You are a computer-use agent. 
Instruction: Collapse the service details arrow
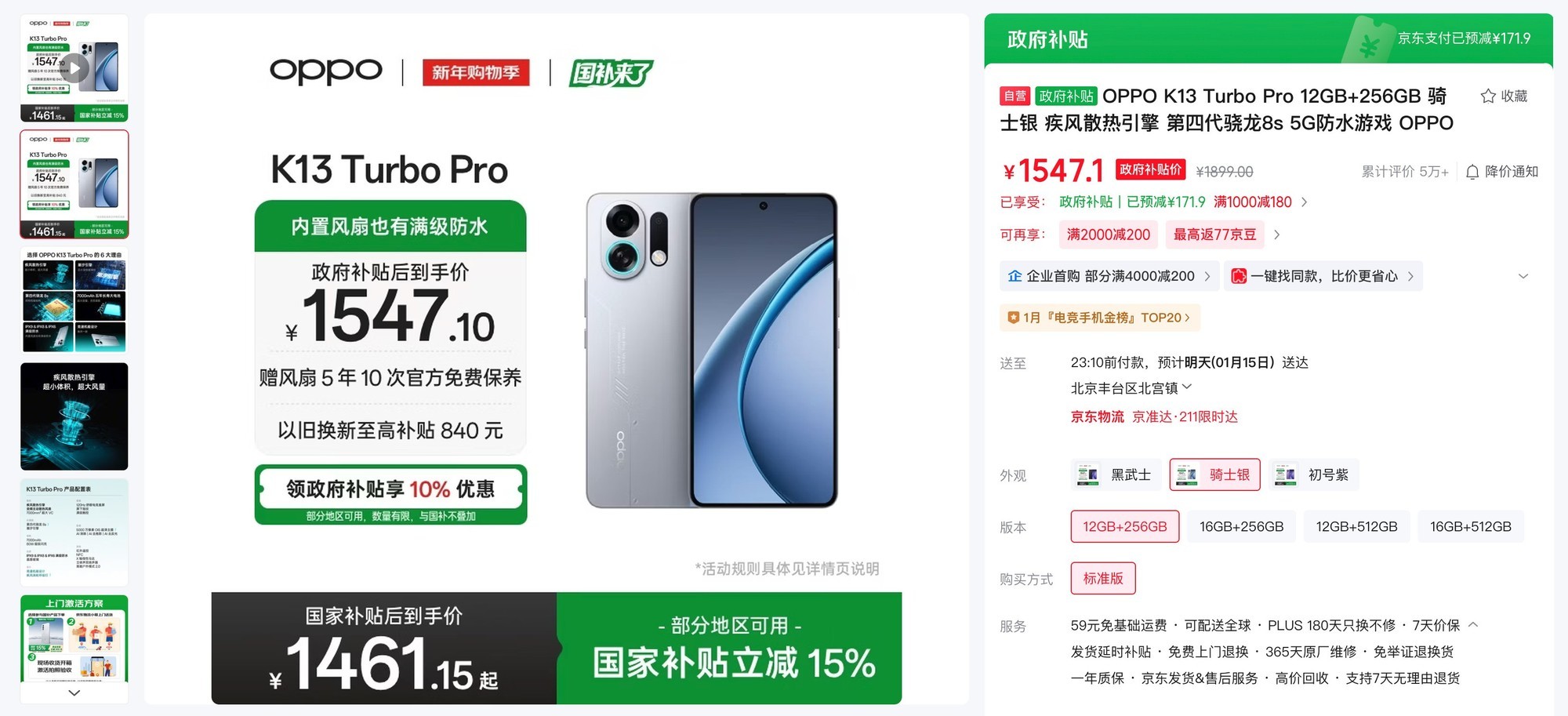tap(1472, 625)
